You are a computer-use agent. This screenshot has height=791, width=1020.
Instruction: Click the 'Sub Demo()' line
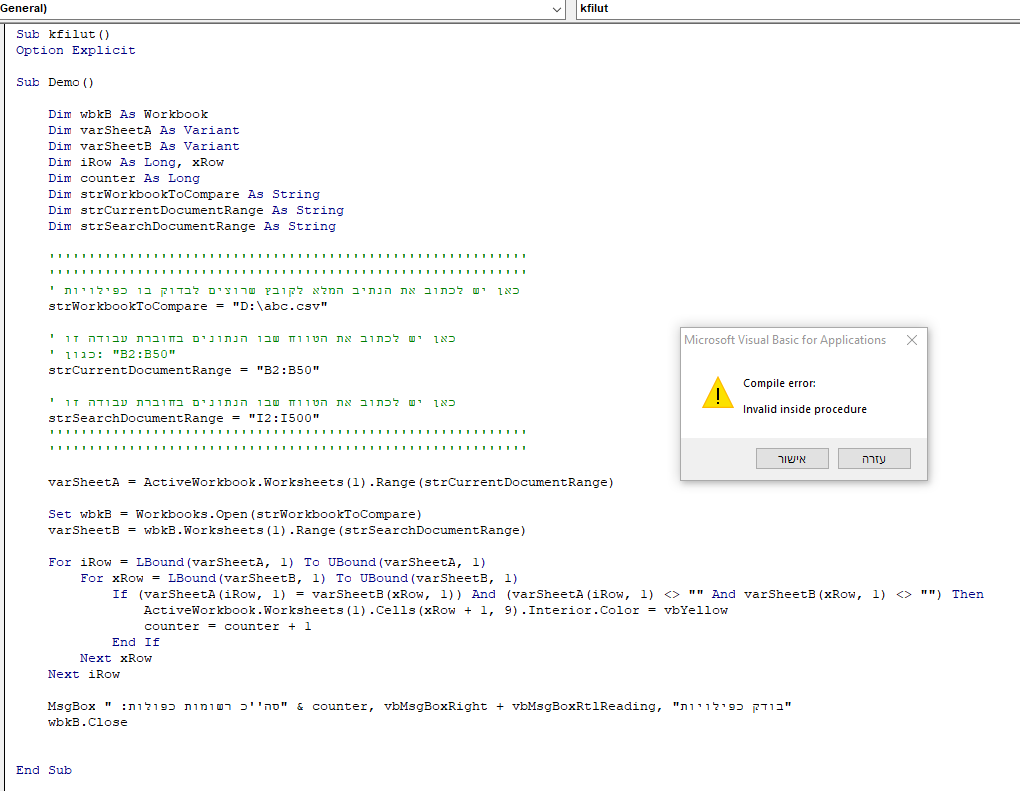(55, 83)
